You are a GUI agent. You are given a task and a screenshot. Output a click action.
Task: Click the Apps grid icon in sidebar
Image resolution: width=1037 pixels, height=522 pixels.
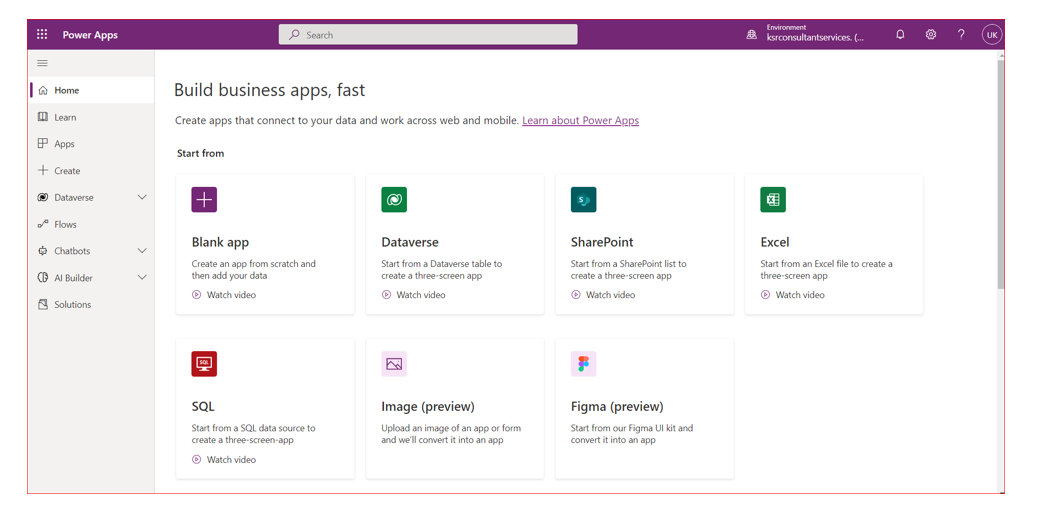[43, 143]
